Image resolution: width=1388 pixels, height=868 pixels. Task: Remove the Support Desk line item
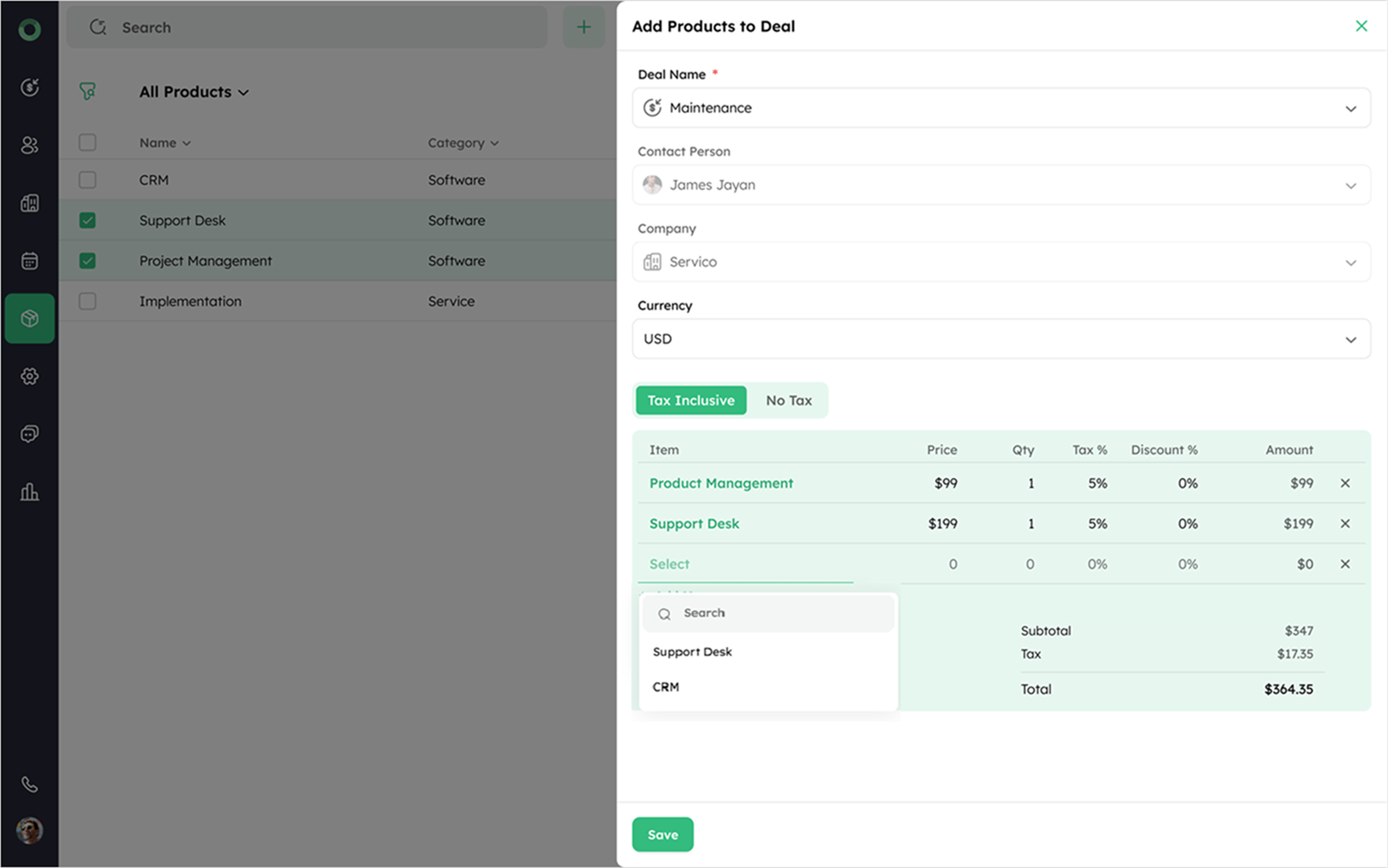click(1345, 524)
